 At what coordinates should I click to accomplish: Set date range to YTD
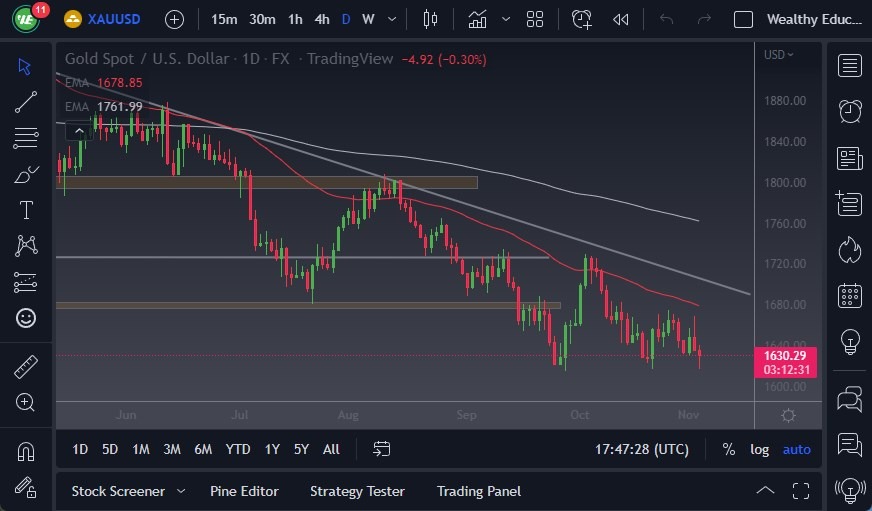[238, 449]
